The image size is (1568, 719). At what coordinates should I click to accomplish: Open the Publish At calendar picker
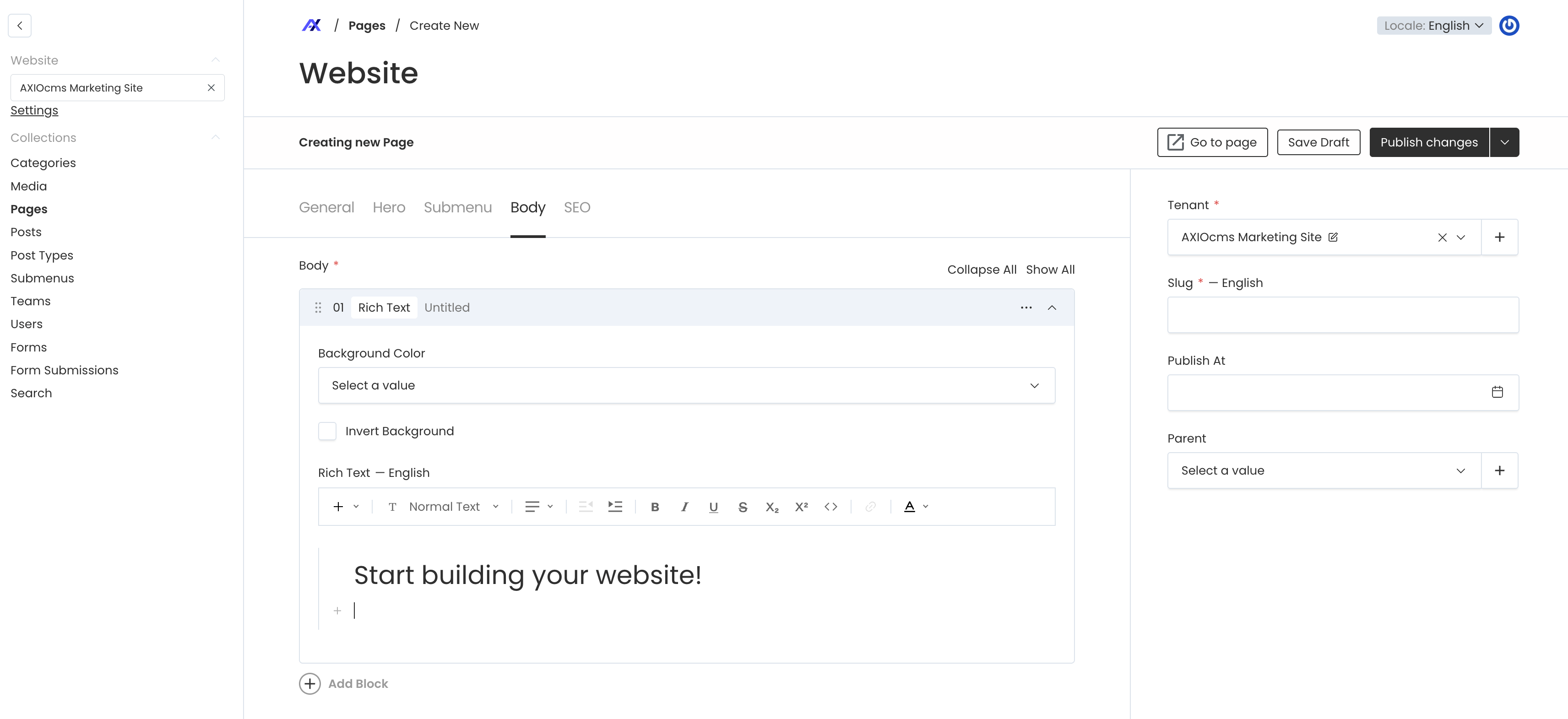point(1497,392)
